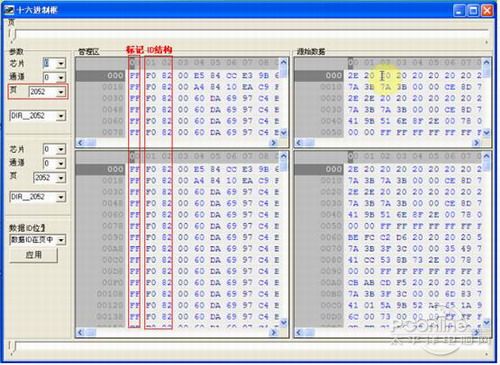Click scroll-down arrow in lower 原始数据 panel
The width and height of the screenshot is (500, 365).
click(486, 322)
